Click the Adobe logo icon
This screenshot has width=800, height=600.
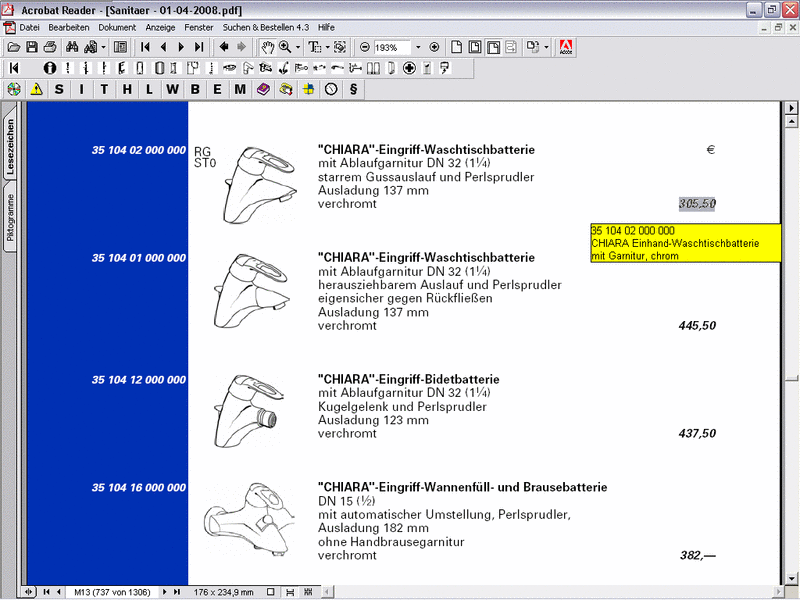pyautogui.click(x=566, y=47)
